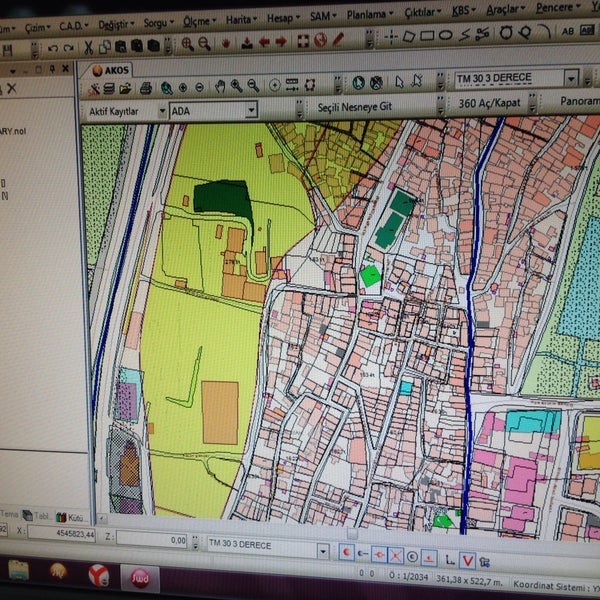Expand overflow of the clipboard toolbar

[x=168, y=46]
